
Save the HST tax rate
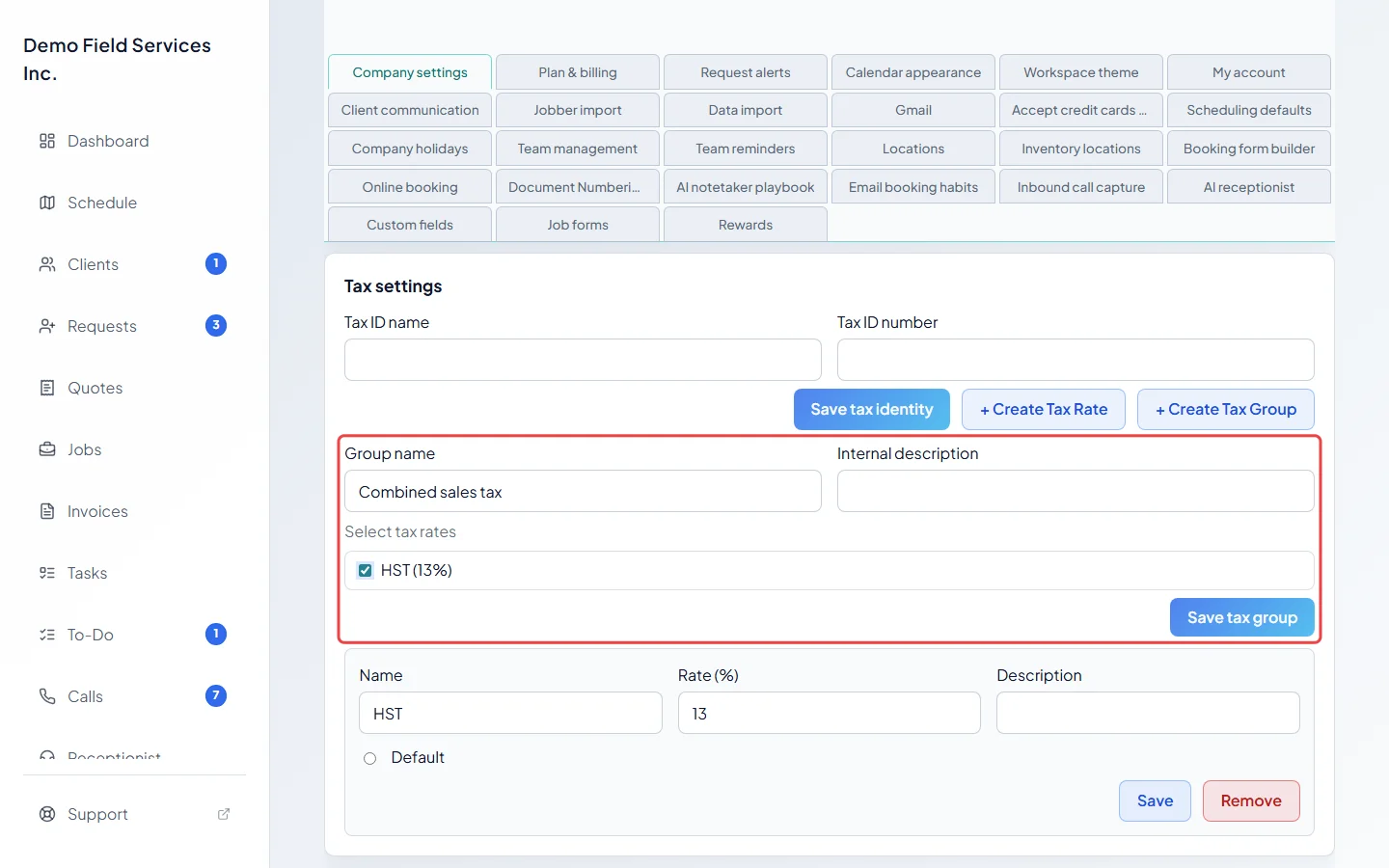(x=1155, y=800)
